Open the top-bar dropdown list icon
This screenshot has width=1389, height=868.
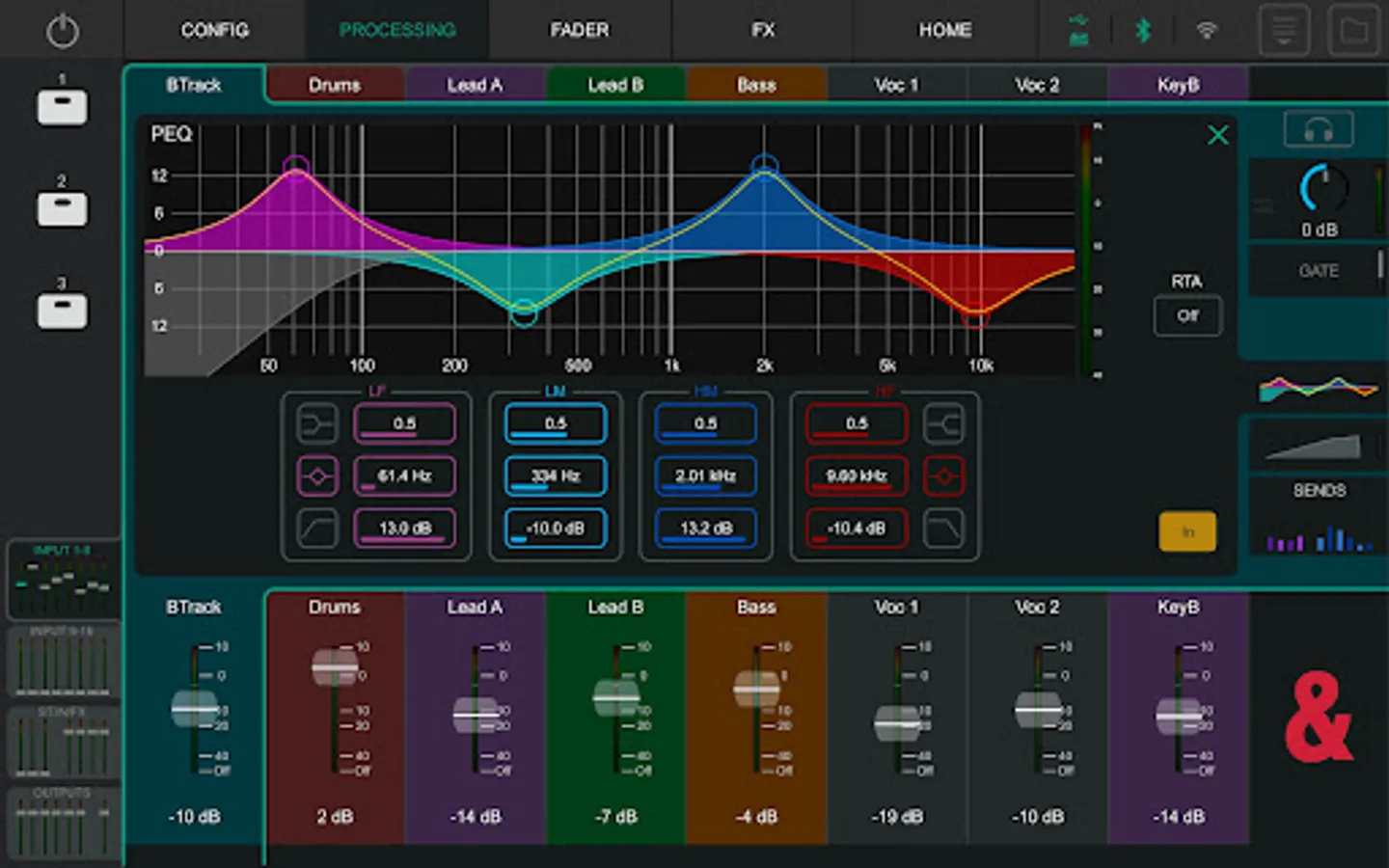pos(1284,31)
